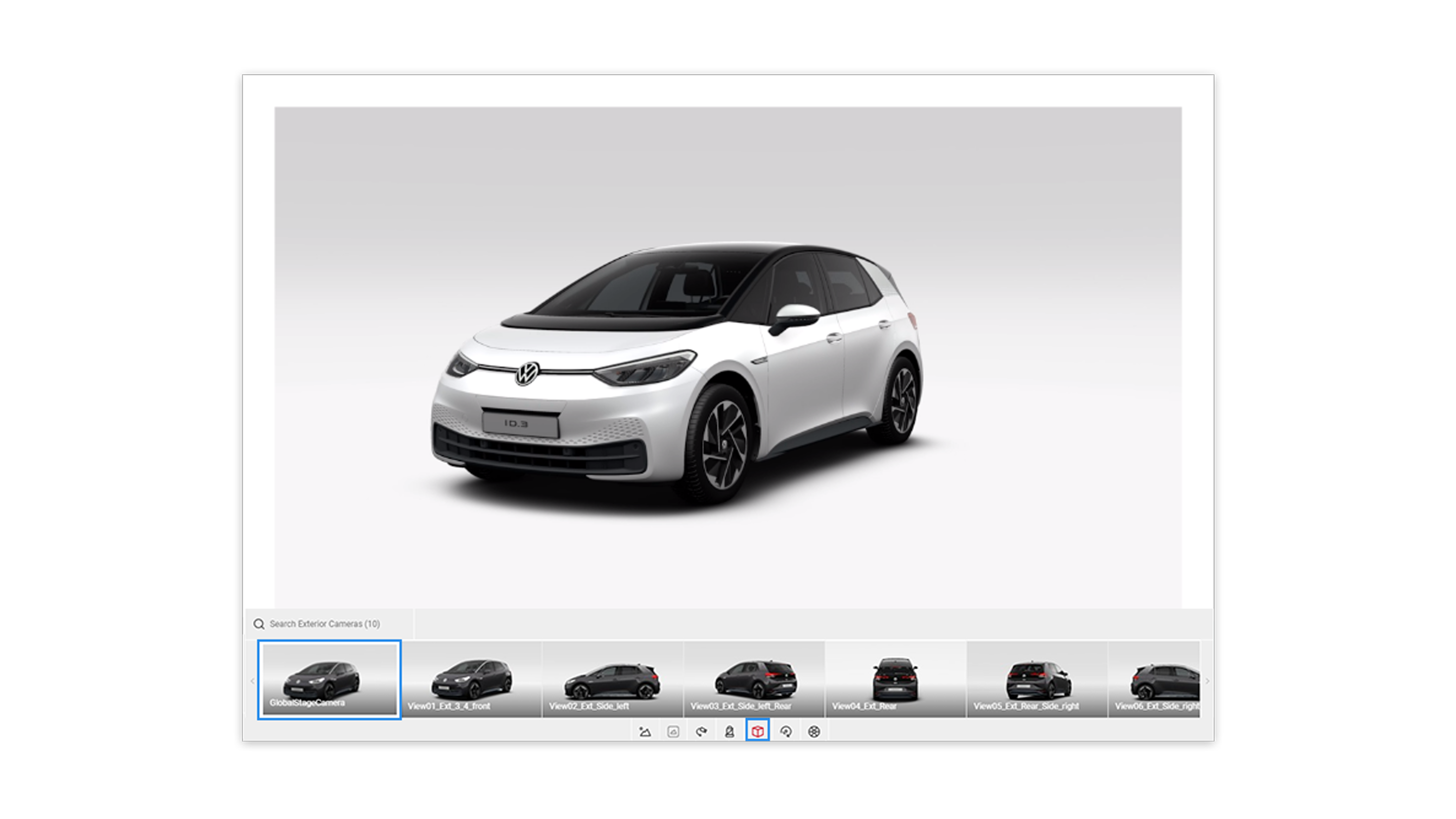Screen dimensions: 1456x819
Task: Click the right arrow of camera strip
Action: (x=1207, y=681)
